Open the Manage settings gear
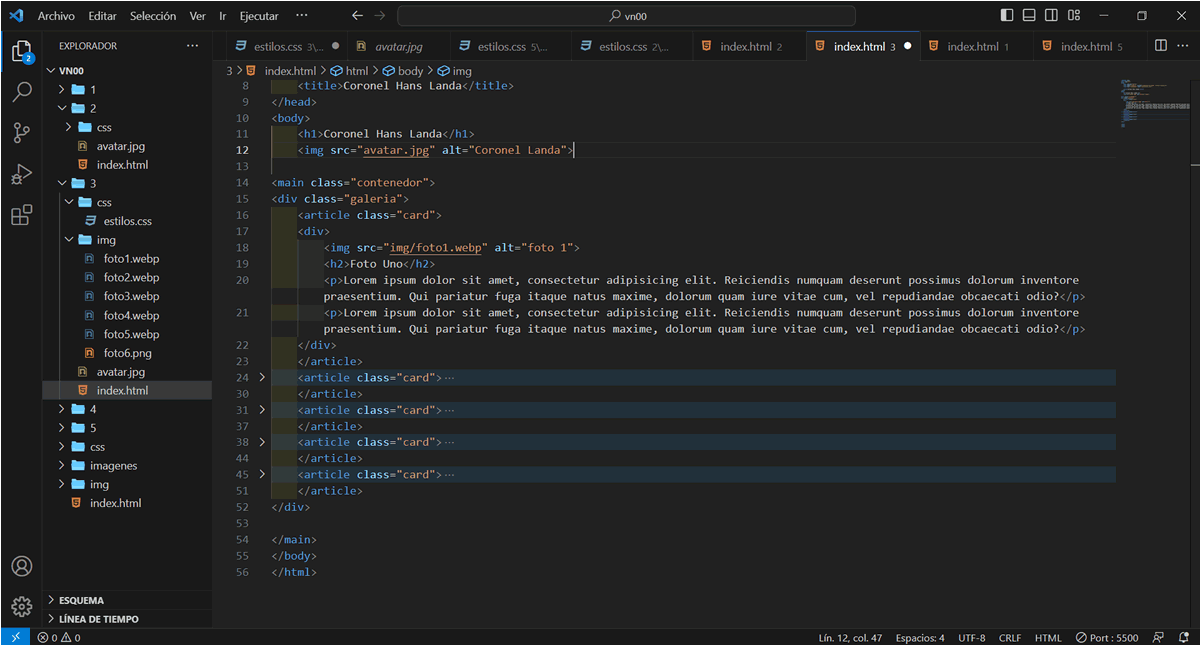Image resolution: width=1200 pixels, height=645 pixels. click(22, 606)
